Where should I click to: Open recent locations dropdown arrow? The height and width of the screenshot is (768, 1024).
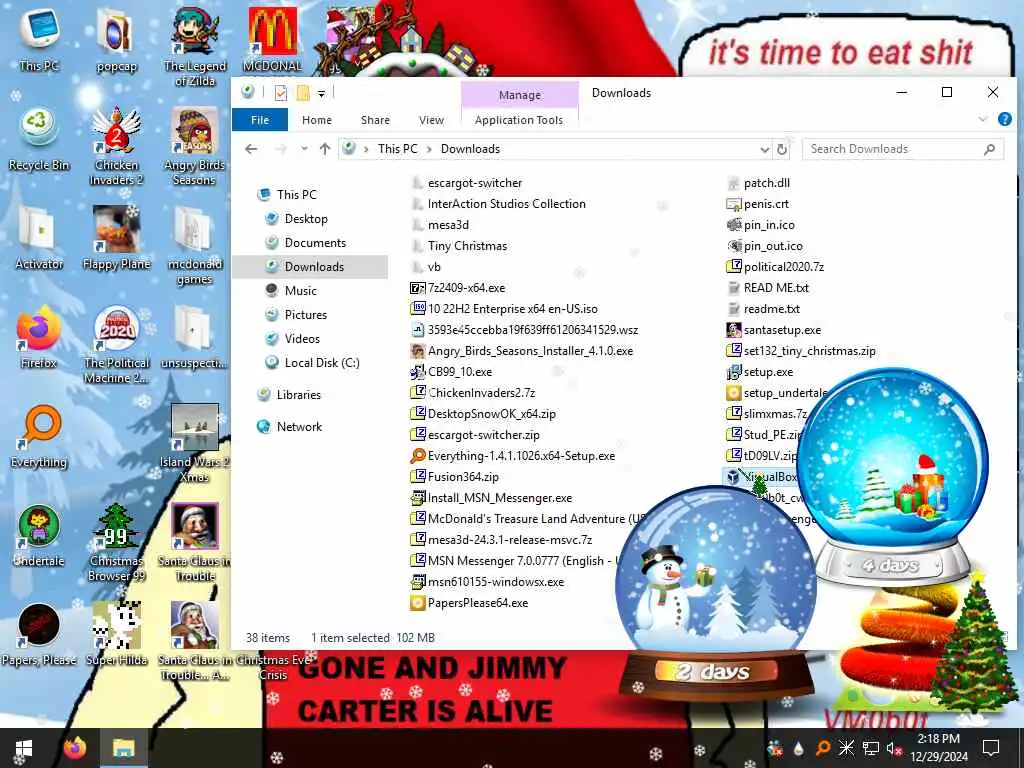click(304, 149)
